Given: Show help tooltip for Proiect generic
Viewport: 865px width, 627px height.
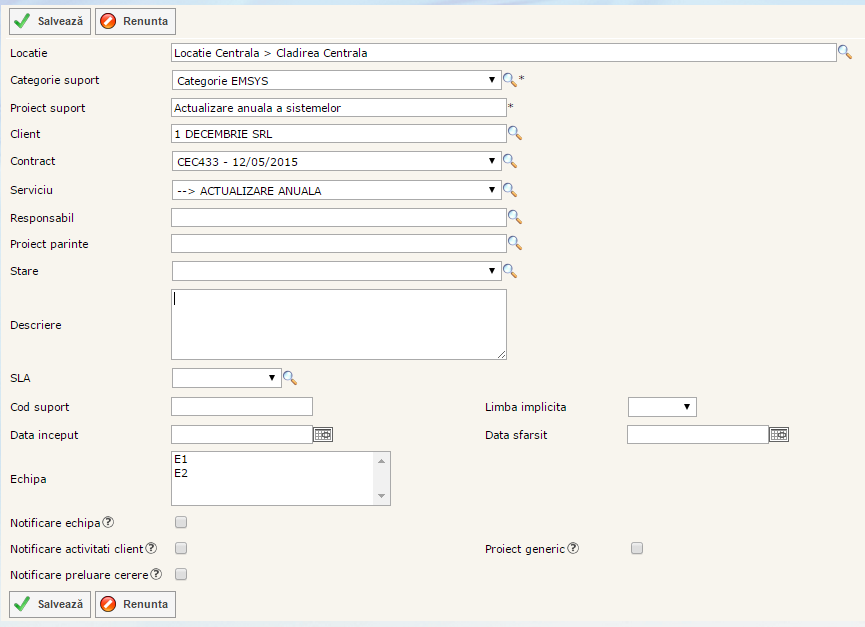Looking at the screenshot, I should (x=573, y=548).
